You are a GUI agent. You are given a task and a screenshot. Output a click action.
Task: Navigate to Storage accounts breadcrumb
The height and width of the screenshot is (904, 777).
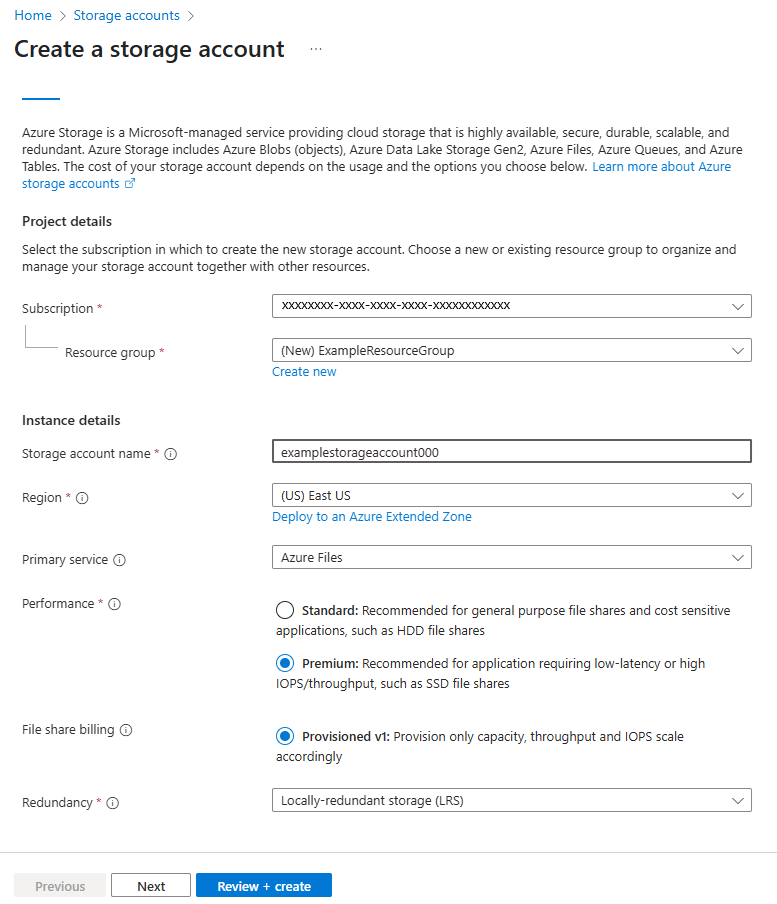point(127,16)
